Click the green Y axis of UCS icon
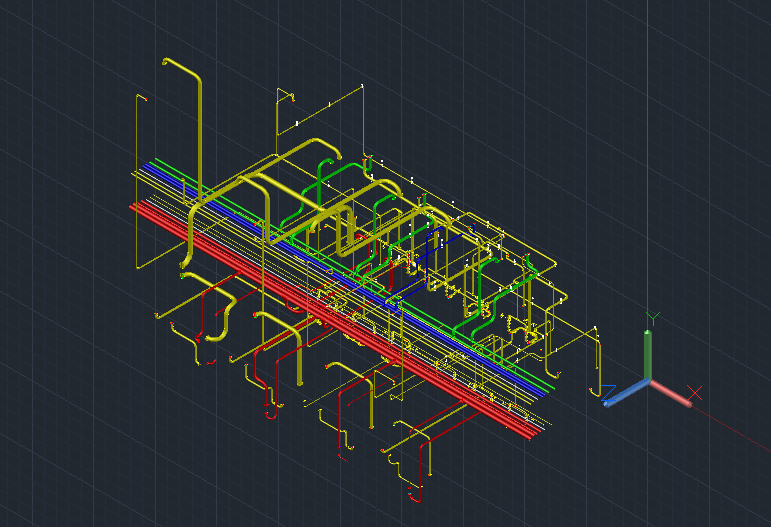Image resolution: width=771 pixels, height=527 pixels. [648, 355]
